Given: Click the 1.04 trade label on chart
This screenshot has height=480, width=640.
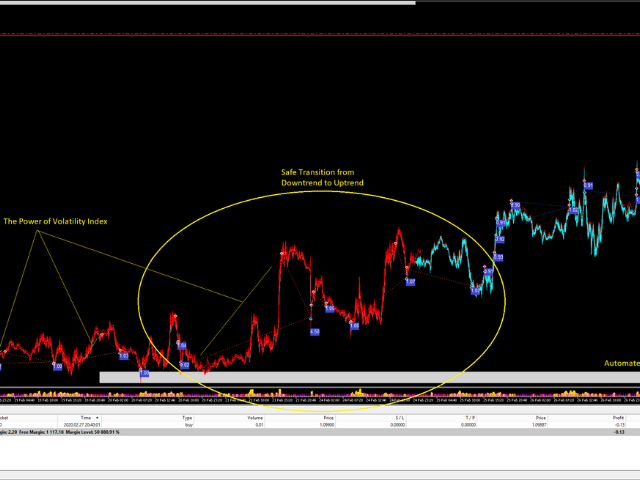Looking at the screenshot, I should 182,345.
